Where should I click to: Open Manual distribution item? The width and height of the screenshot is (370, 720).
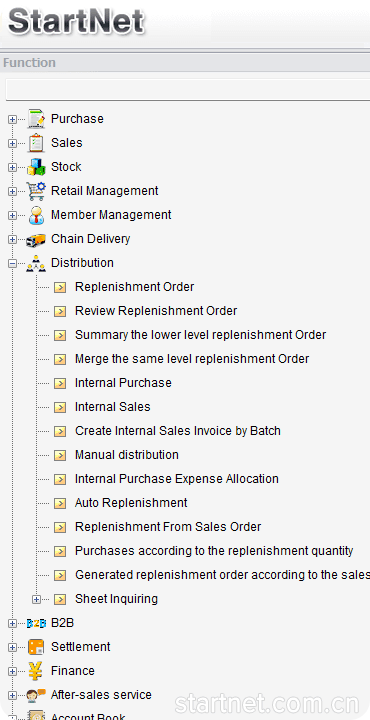point(127,455)
